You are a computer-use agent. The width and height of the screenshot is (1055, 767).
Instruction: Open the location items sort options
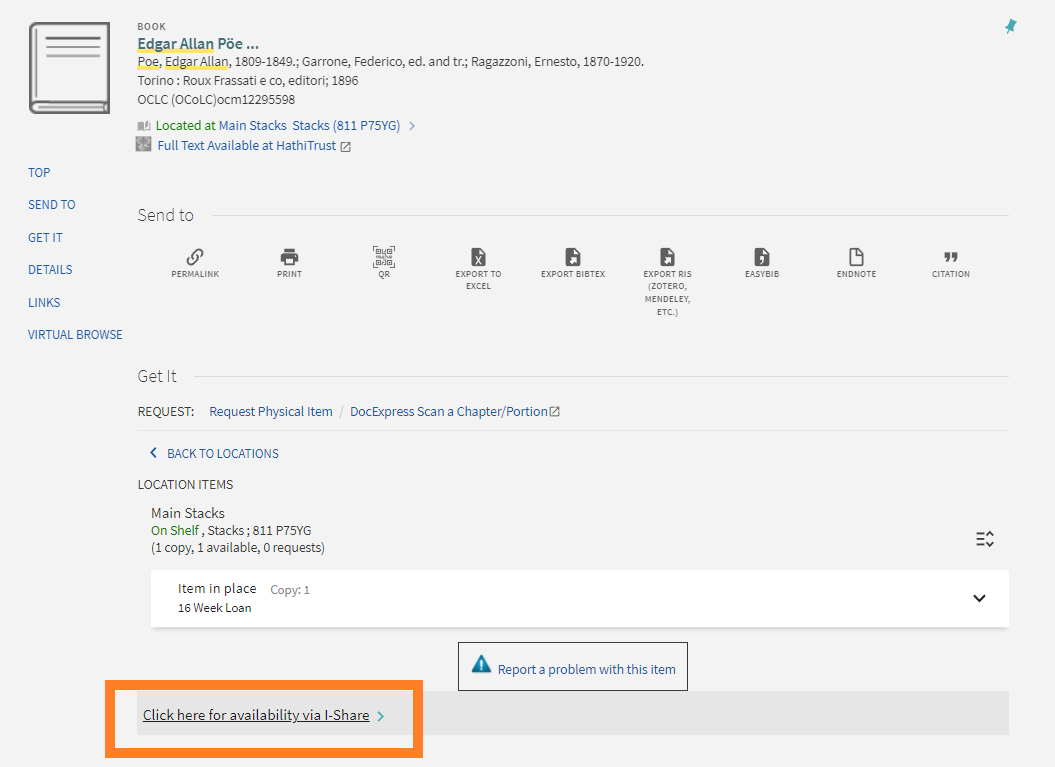click(x=985, y=539)
